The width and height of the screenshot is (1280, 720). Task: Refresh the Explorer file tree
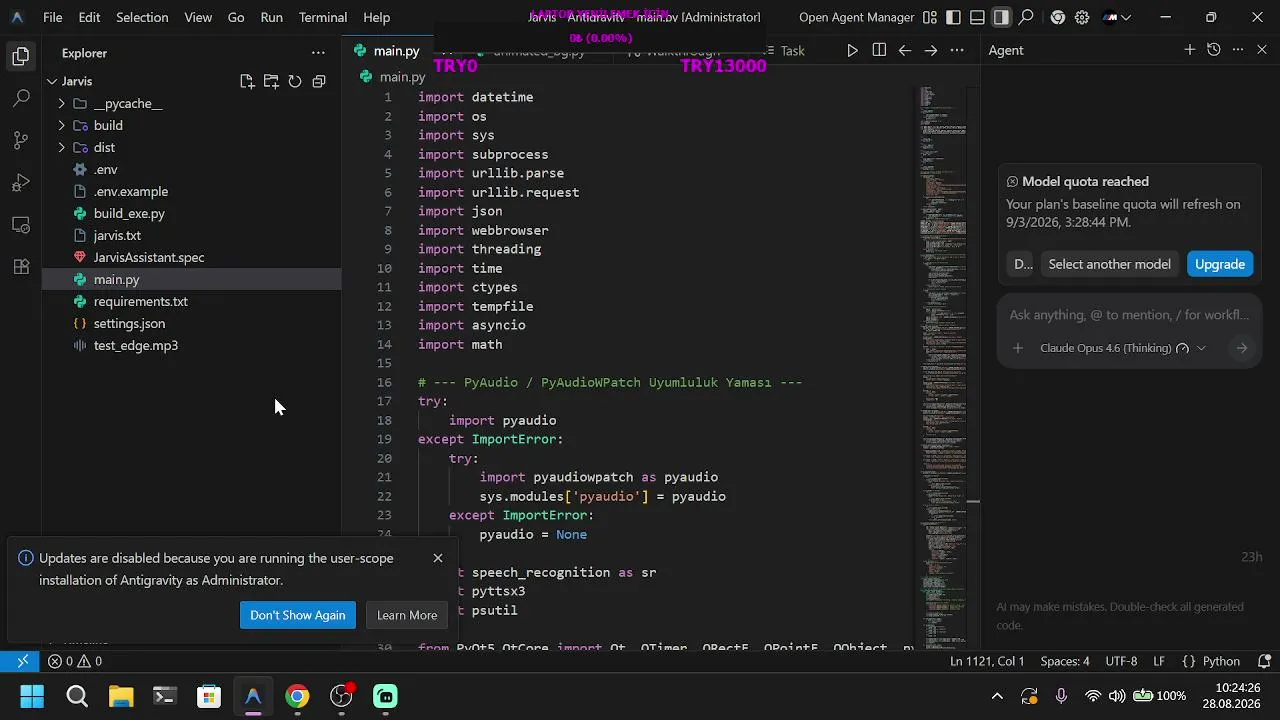[295, 81]
